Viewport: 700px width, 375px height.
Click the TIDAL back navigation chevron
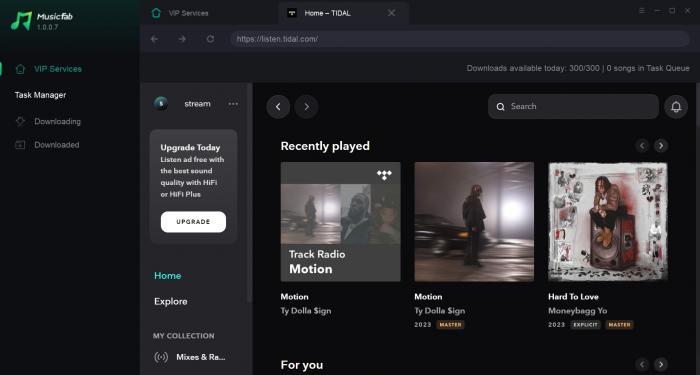click(x=278, y=107)
